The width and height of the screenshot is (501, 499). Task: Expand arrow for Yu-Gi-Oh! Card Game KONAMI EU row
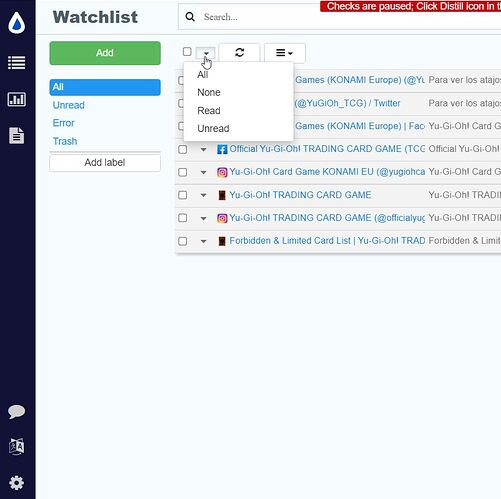[203, 172]
